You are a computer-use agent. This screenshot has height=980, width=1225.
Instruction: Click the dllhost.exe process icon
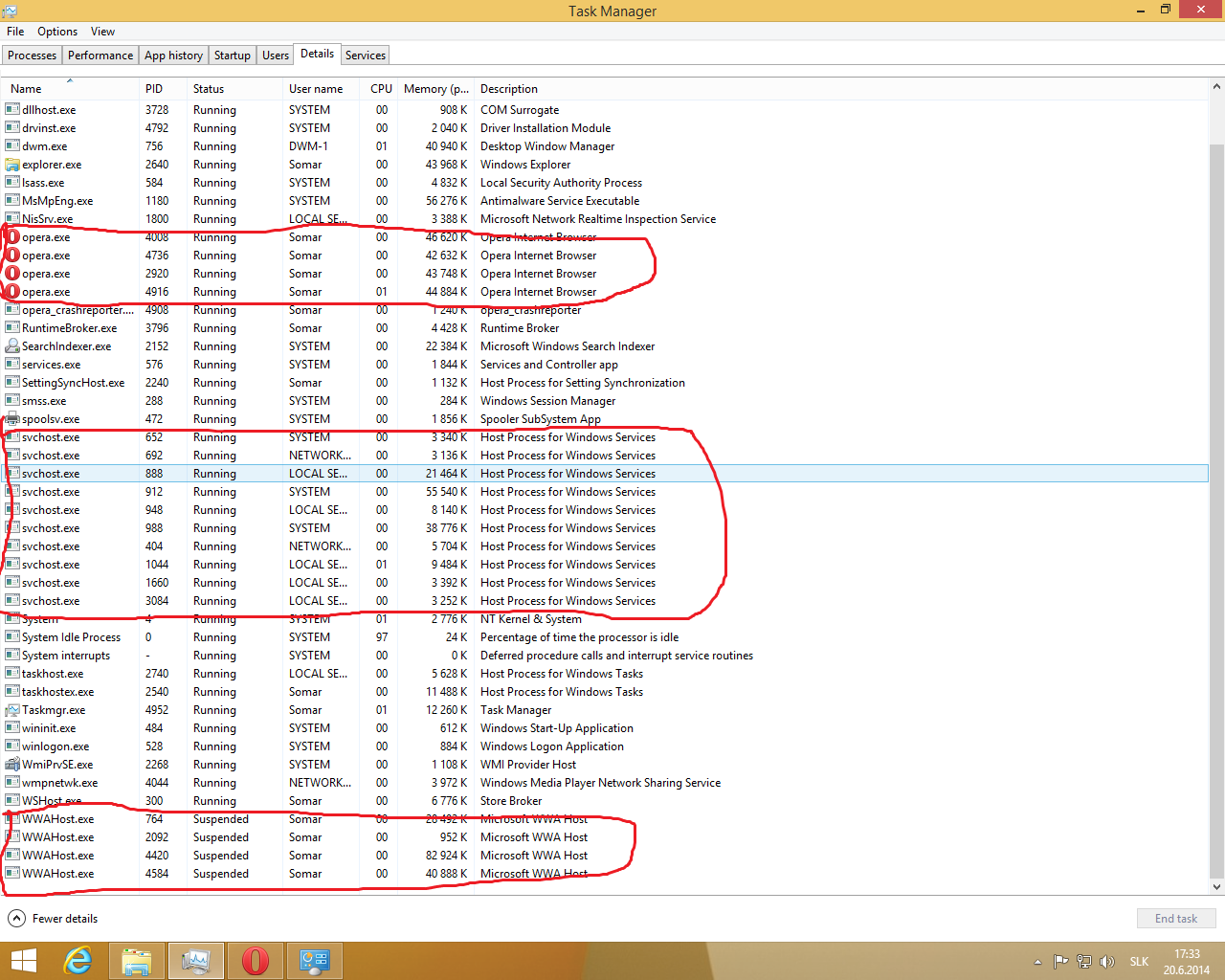coord(12,110)
